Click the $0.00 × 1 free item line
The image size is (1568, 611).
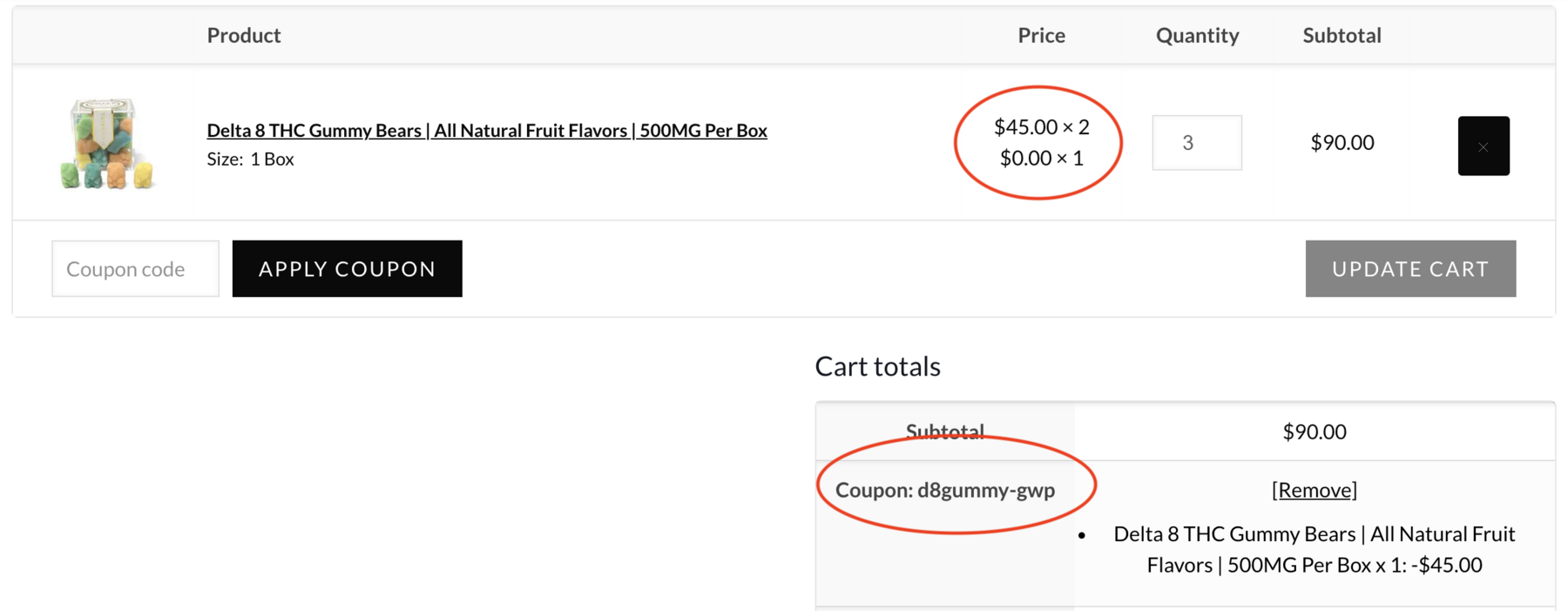1041,158
